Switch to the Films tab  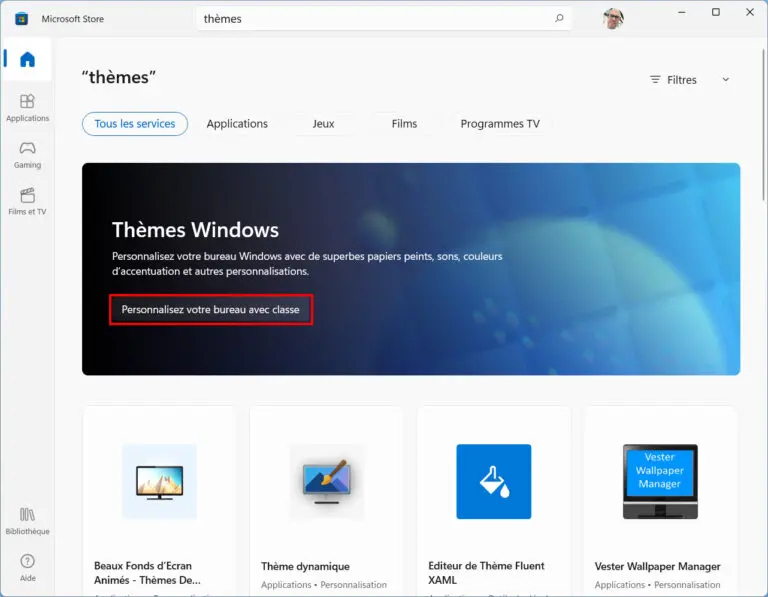pyautogui.click(x=404, y=124)
